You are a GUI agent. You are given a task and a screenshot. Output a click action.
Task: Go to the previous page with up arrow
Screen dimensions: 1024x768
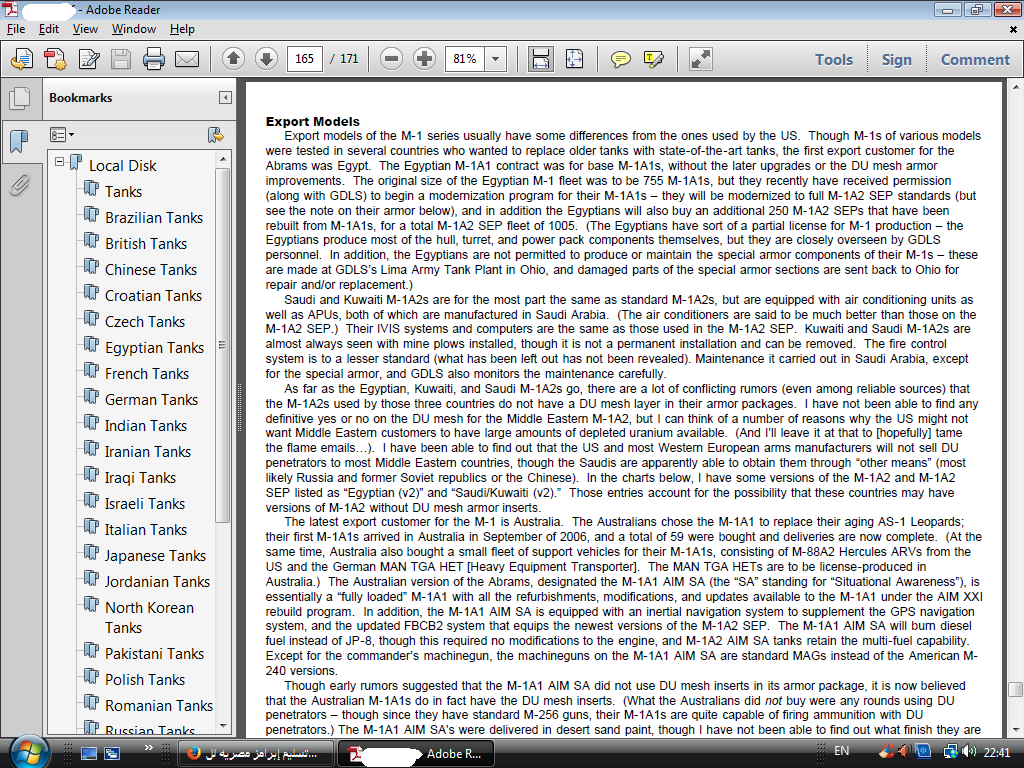233,59
